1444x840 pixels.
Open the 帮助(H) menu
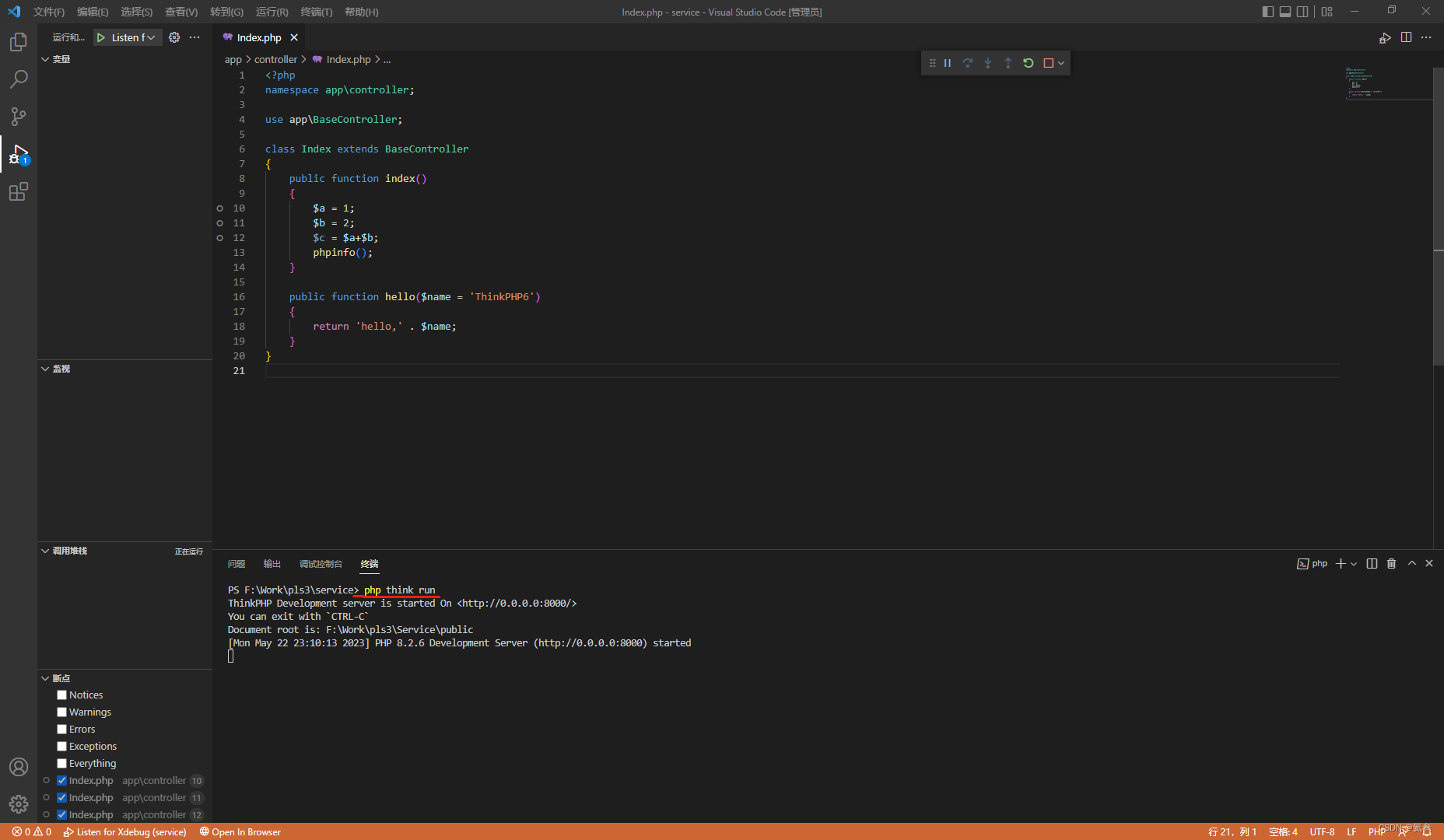pos(361,12)
